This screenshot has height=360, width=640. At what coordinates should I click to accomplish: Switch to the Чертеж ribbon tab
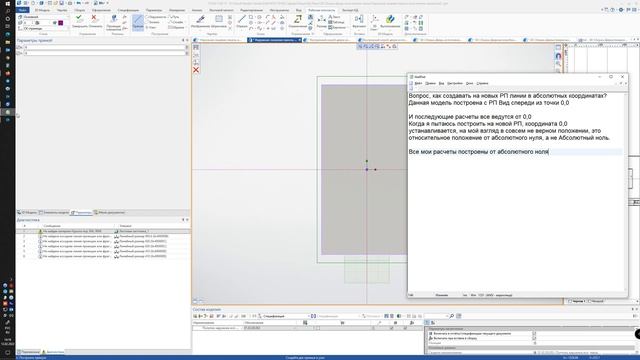point(62,10)
